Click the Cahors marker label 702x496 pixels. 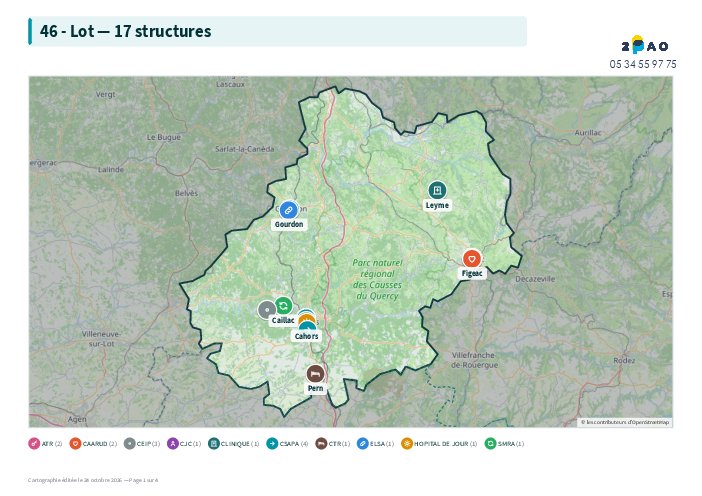(307, 336)
